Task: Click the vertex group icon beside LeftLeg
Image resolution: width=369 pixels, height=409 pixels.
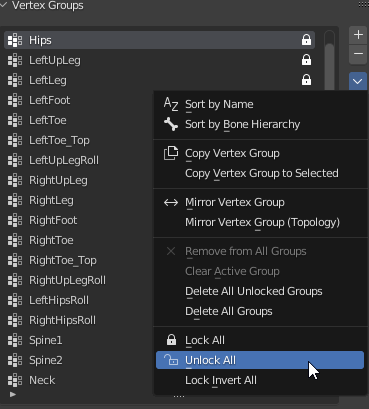Action: 15,80
